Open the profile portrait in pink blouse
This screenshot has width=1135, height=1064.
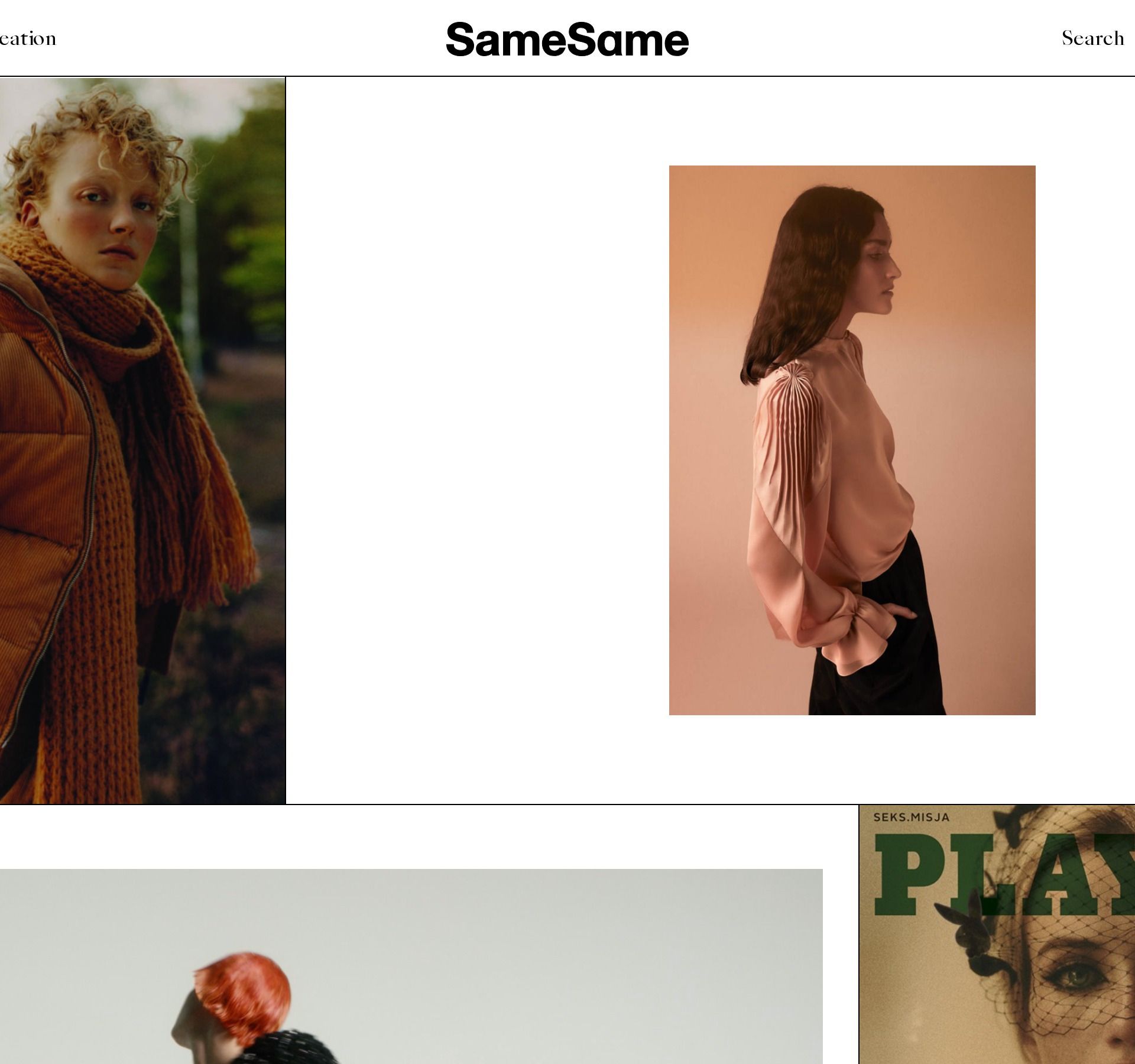point(852,440)
